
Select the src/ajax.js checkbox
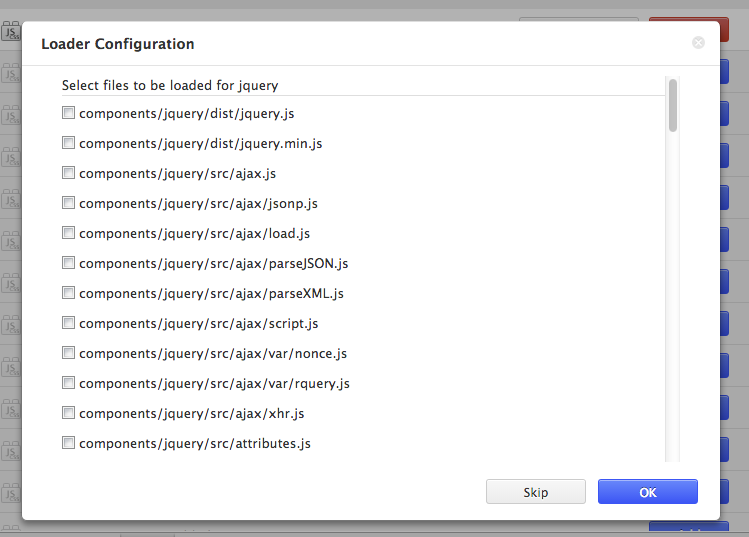68,173
